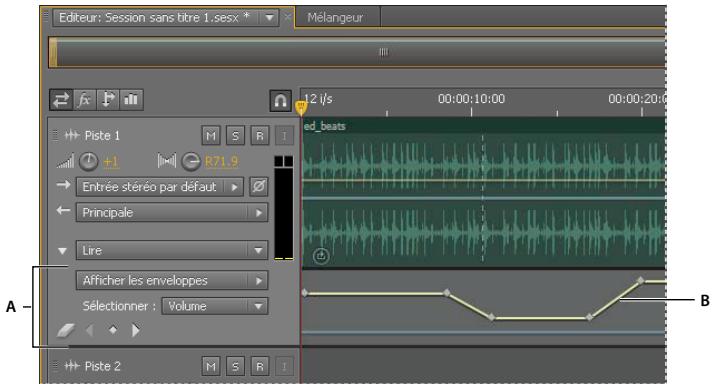Solo Piste 2 with S button
This screenshot has height=384, width=712.
[x=235, y=366]
